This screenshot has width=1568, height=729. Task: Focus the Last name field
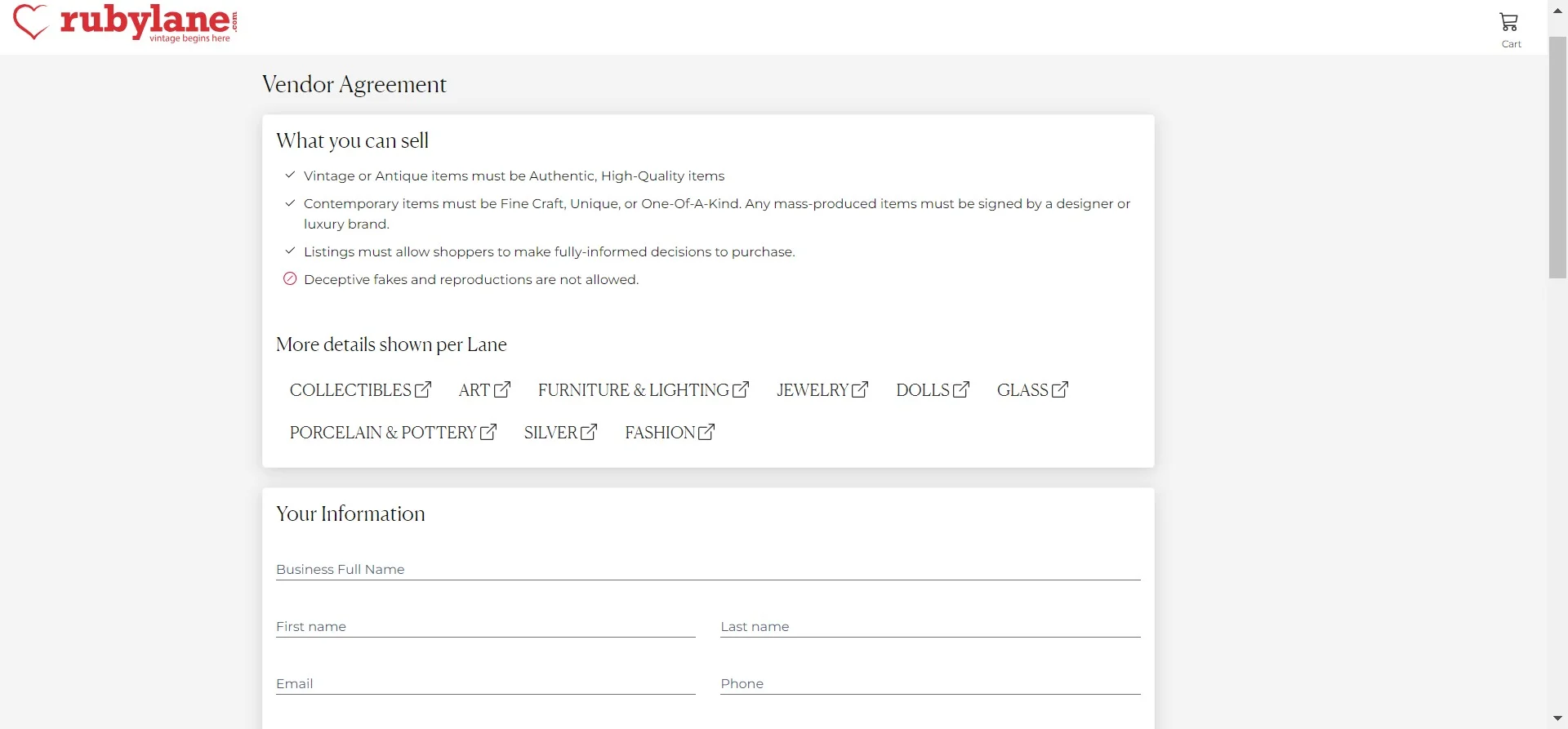pos(930,626)
